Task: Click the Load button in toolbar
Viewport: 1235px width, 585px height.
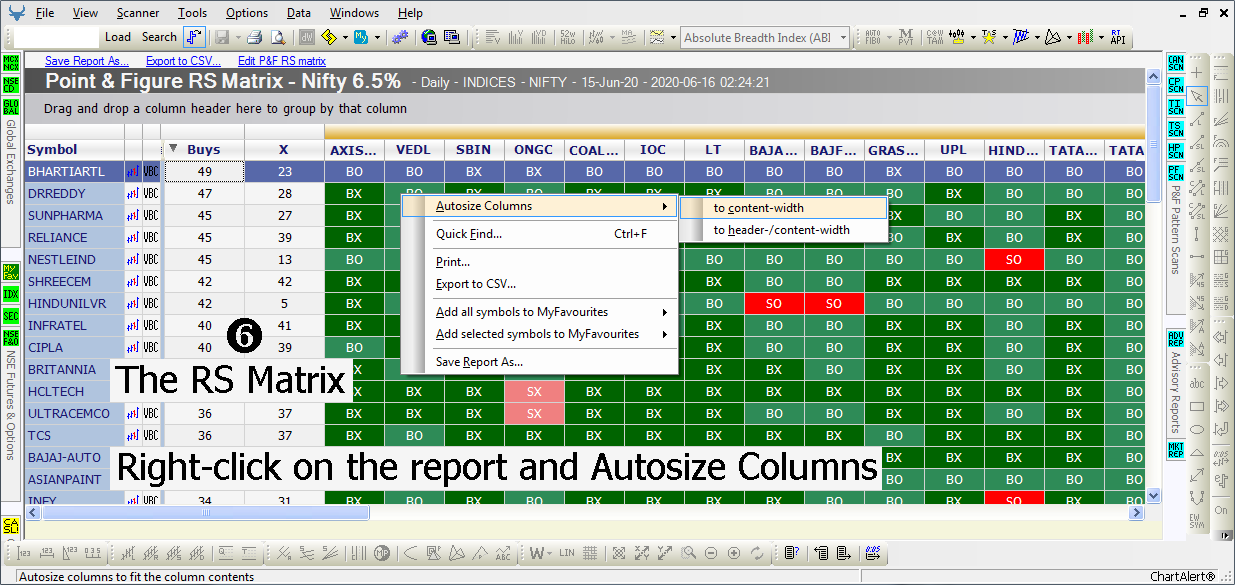Action: click(x=118, y=37)
